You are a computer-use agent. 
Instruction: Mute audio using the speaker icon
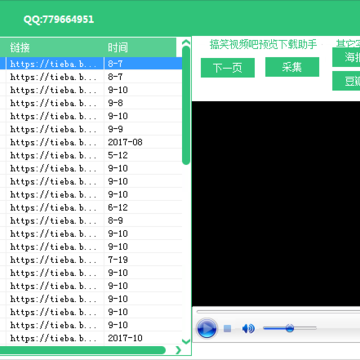pyautogui.click(x=248, y=329)
